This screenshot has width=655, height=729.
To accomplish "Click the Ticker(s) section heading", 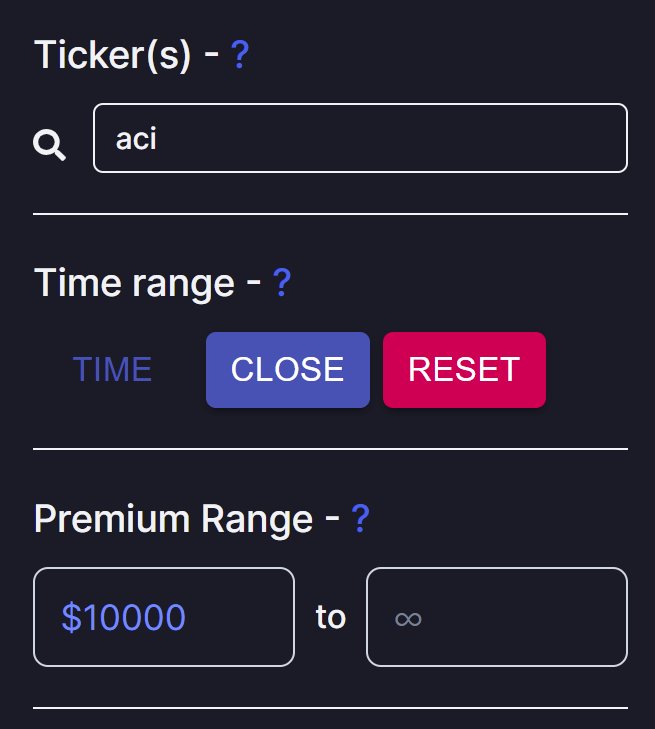I will coord(112,55).
